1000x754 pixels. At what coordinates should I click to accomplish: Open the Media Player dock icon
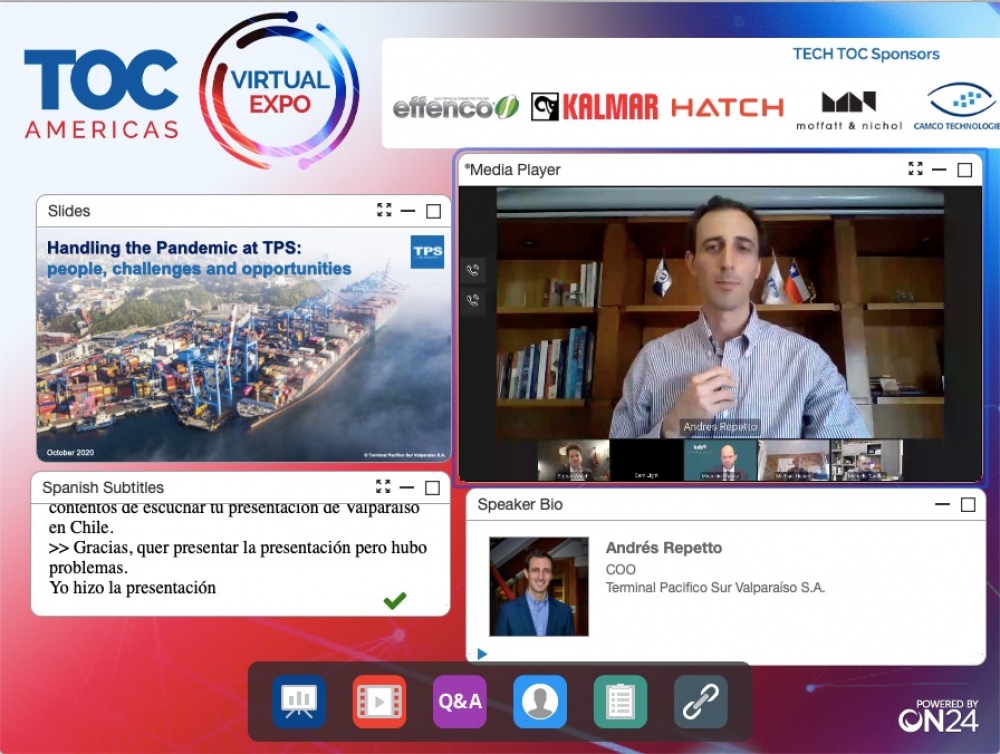379,701
